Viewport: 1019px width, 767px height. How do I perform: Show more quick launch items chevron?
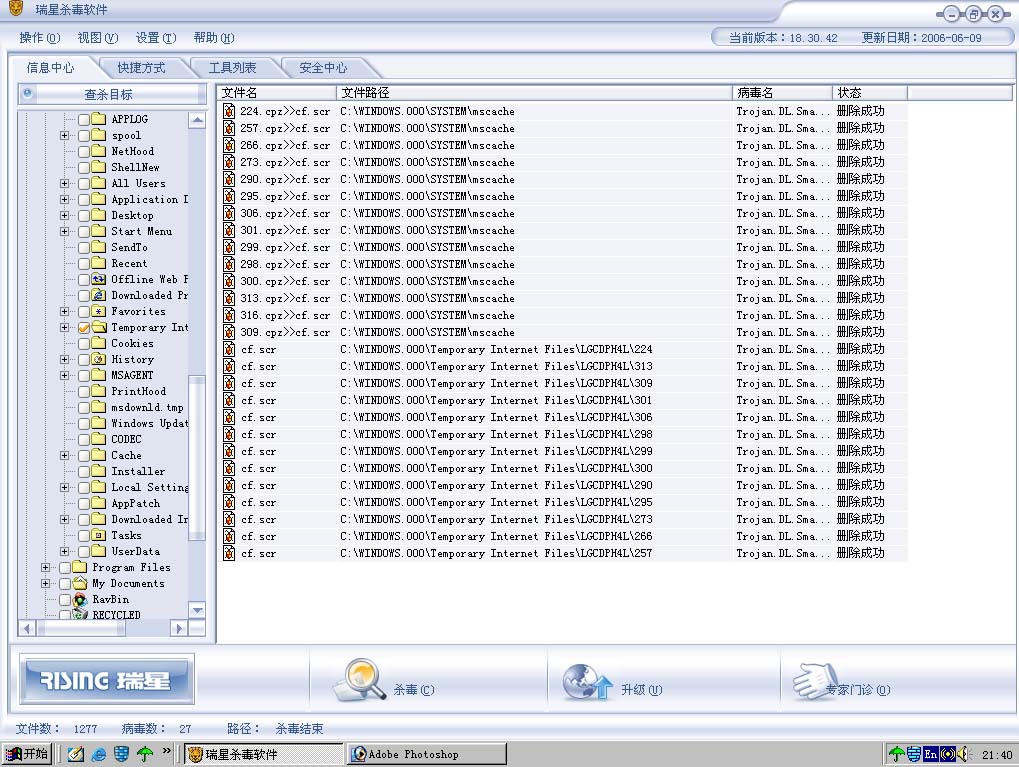coord(167,751)
